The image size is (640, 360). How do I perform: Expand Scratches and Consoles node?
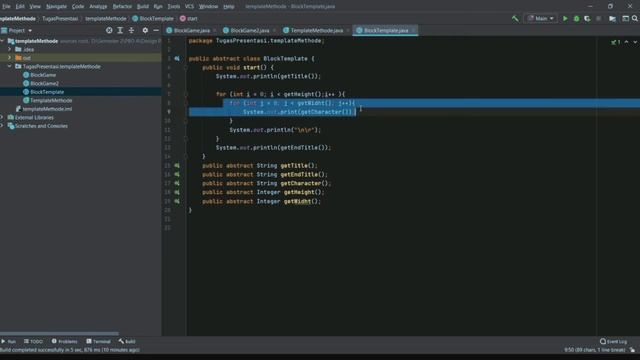tap(2, 126)
